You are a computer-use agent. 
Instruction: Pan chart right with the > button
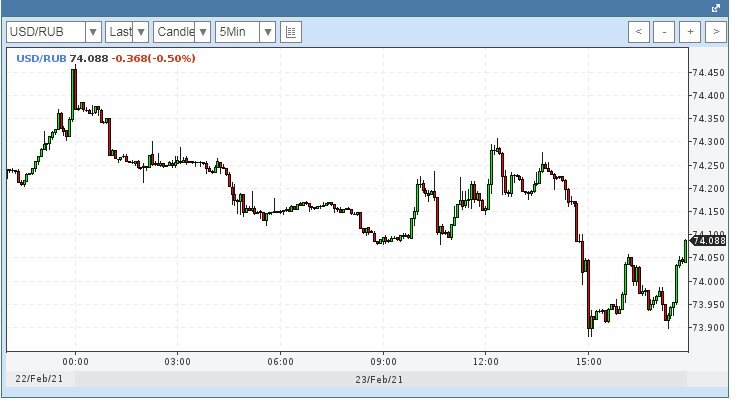click(x=716, y=32)
